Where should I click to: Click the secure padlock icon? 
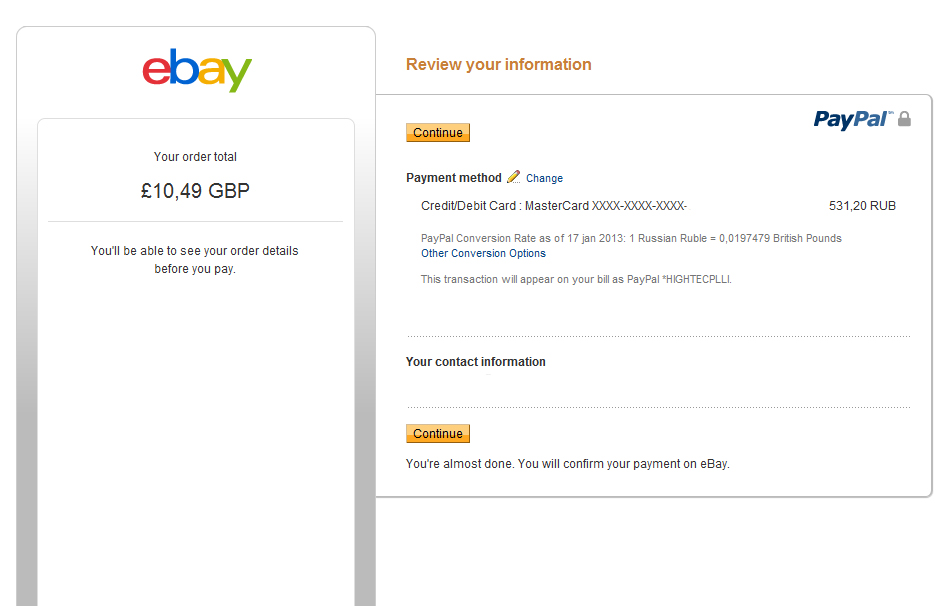point(904,119)
